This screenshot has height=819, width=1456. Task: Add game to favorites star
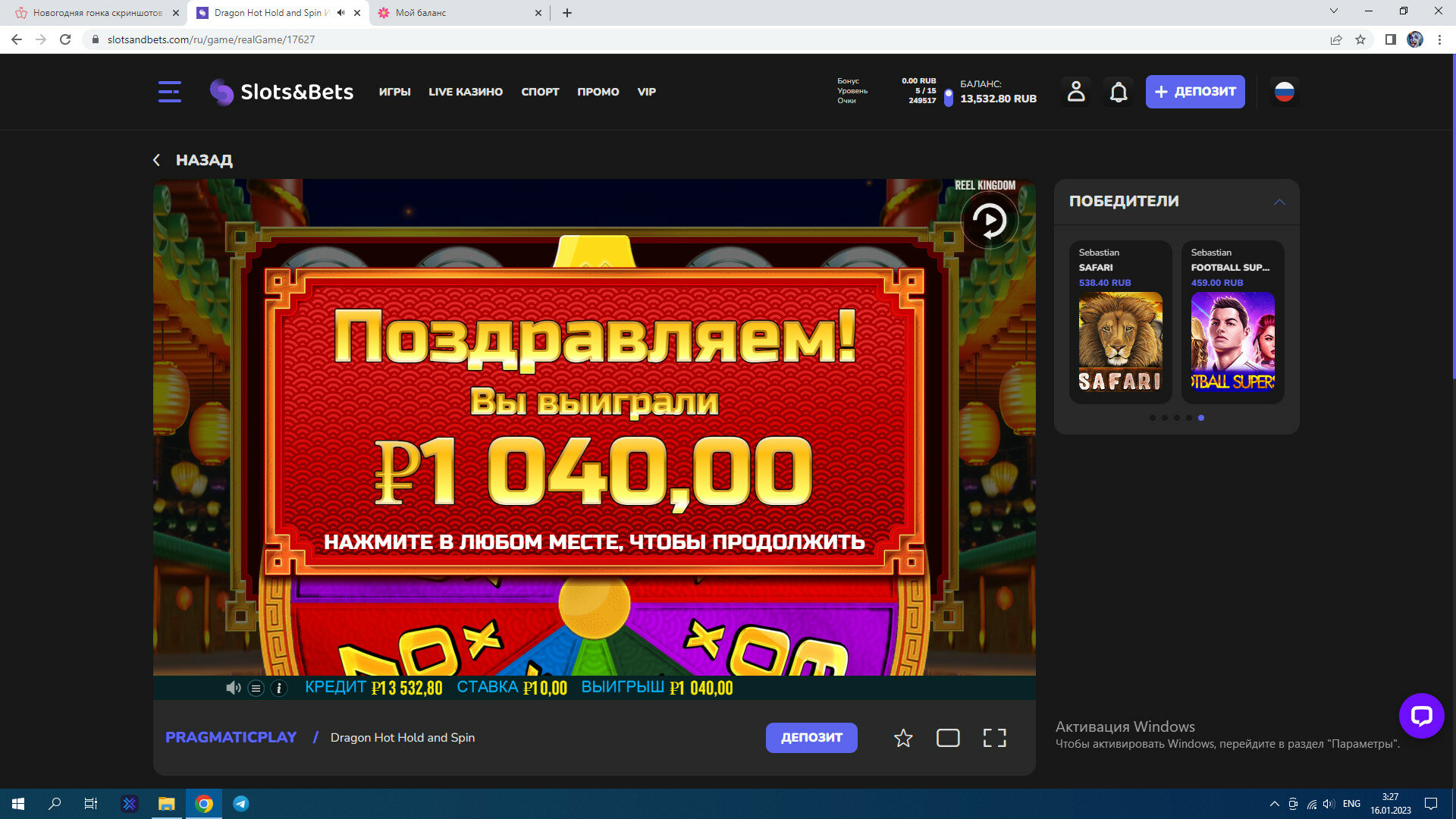[x=903, y=738]
